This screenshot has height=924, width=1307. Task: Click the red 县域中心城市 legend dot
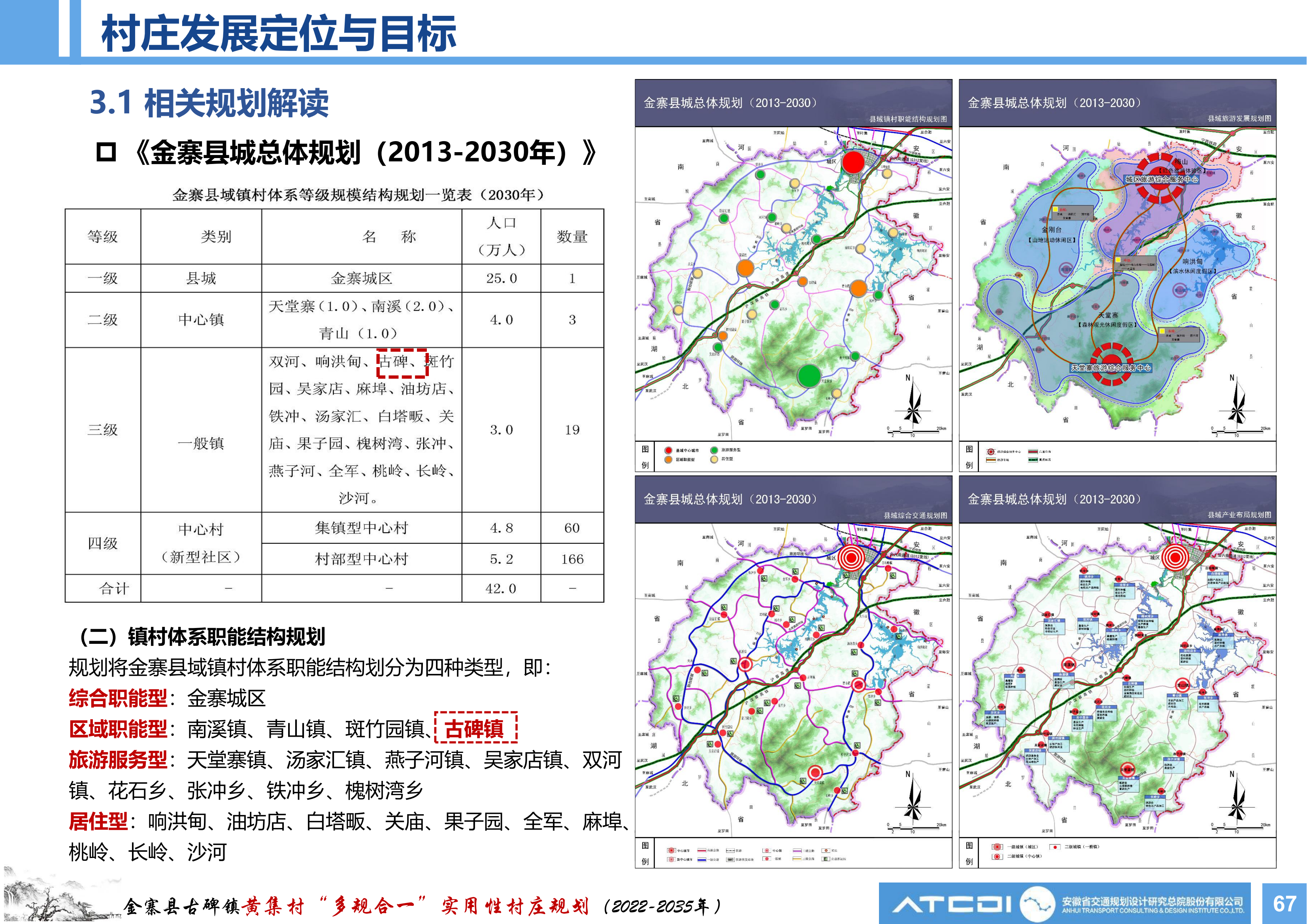pyautogui.click(x=668, y=450)
